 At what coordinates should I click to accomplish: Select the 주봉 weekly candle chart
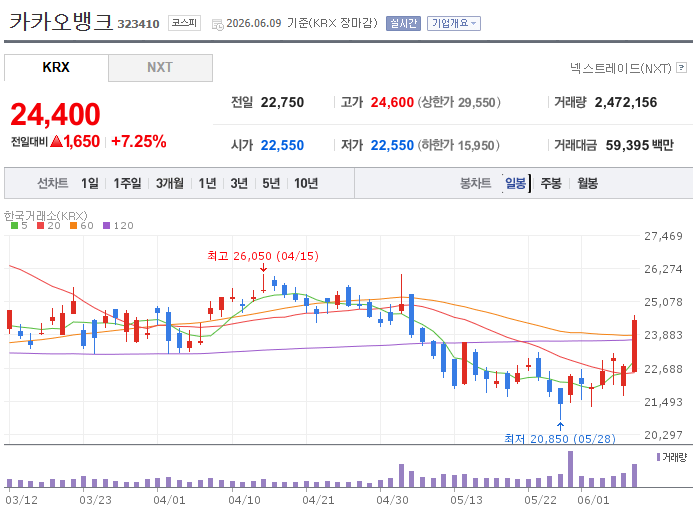tap(551, 183)
